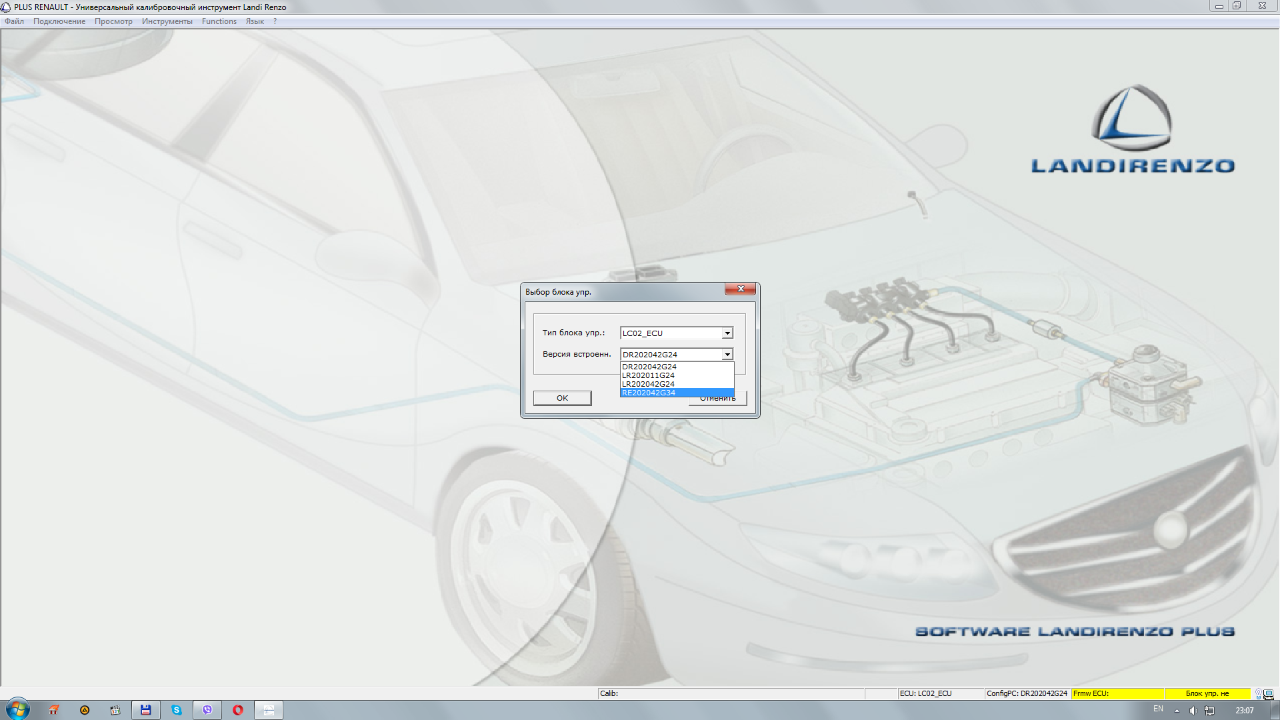Screen dimensions: 1280x720
Task: Show hidden system tray icons arrow
Action: [1178, 710]
